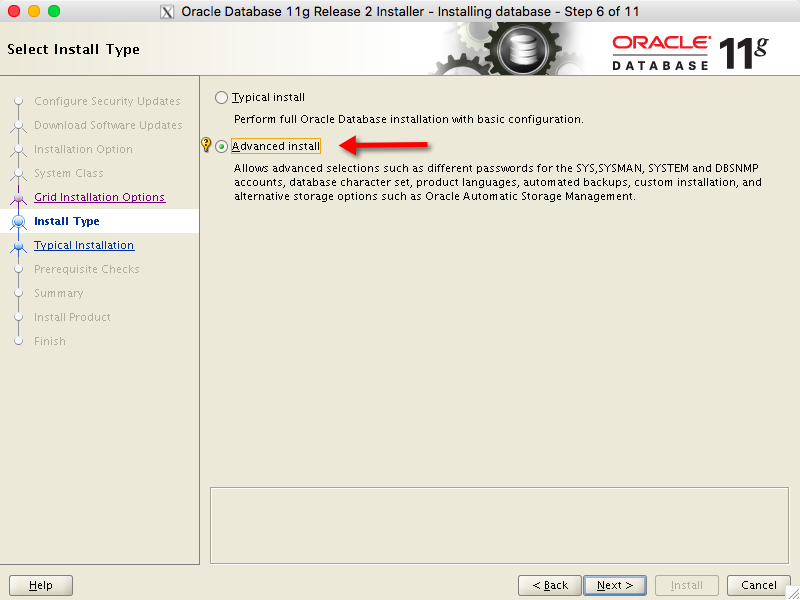
Task: Click the lightbulb hint icon beside Advanced install
Action: 207,146
